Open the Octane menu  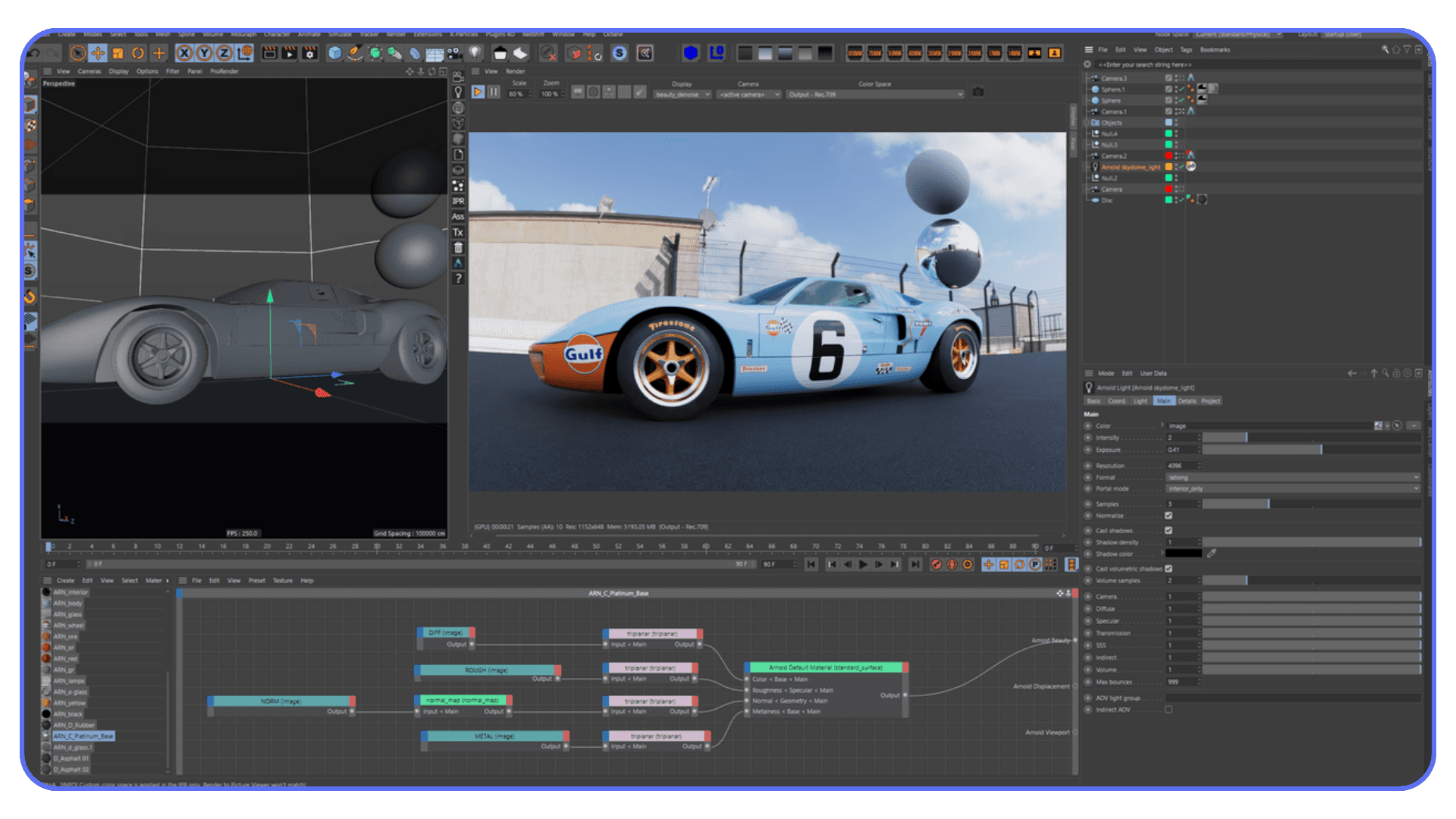coord(612,34)
